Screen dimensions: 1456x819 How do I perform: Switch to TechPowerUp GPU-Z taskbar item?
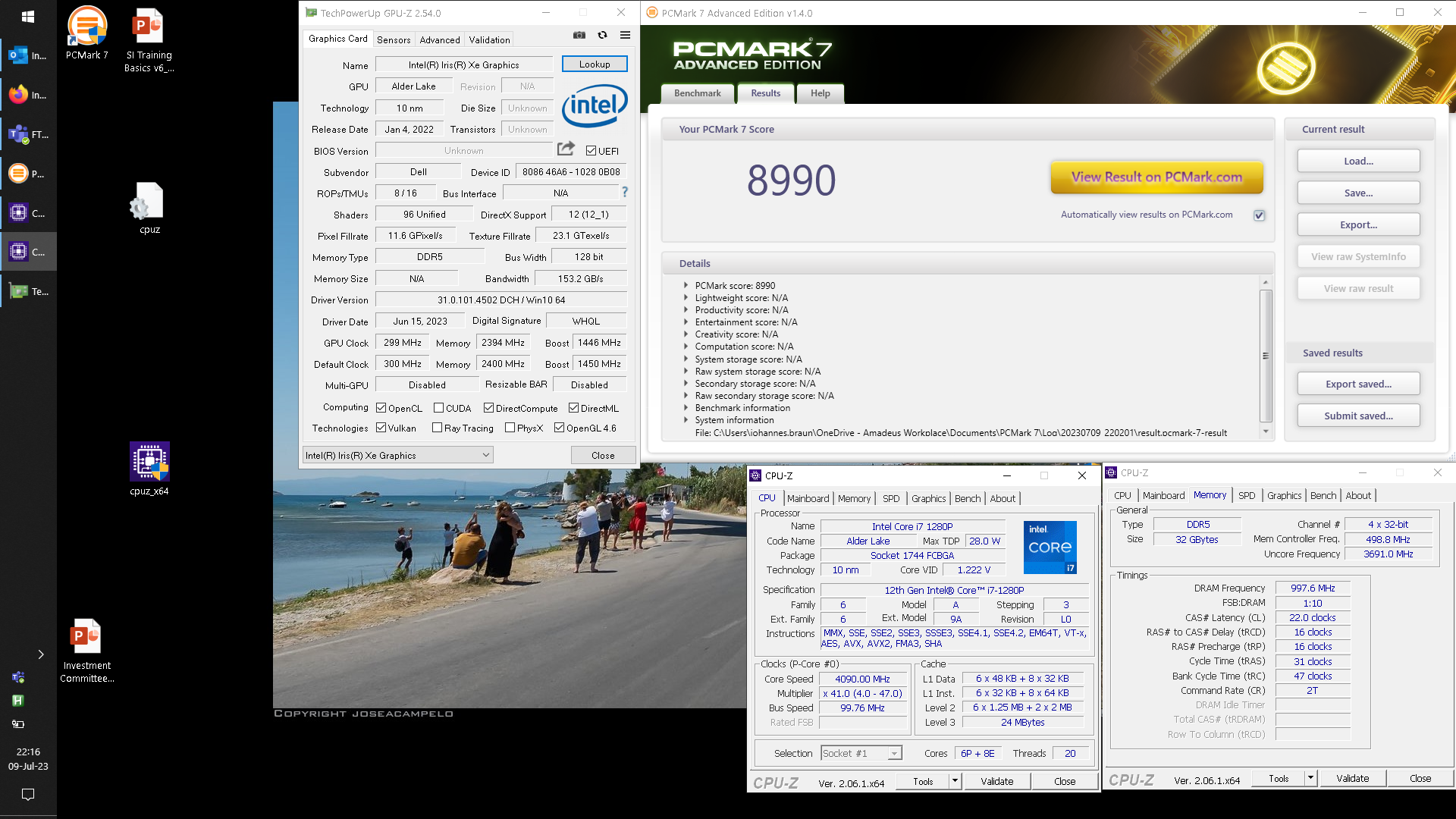pyautogui.click(x=28, y=291)
